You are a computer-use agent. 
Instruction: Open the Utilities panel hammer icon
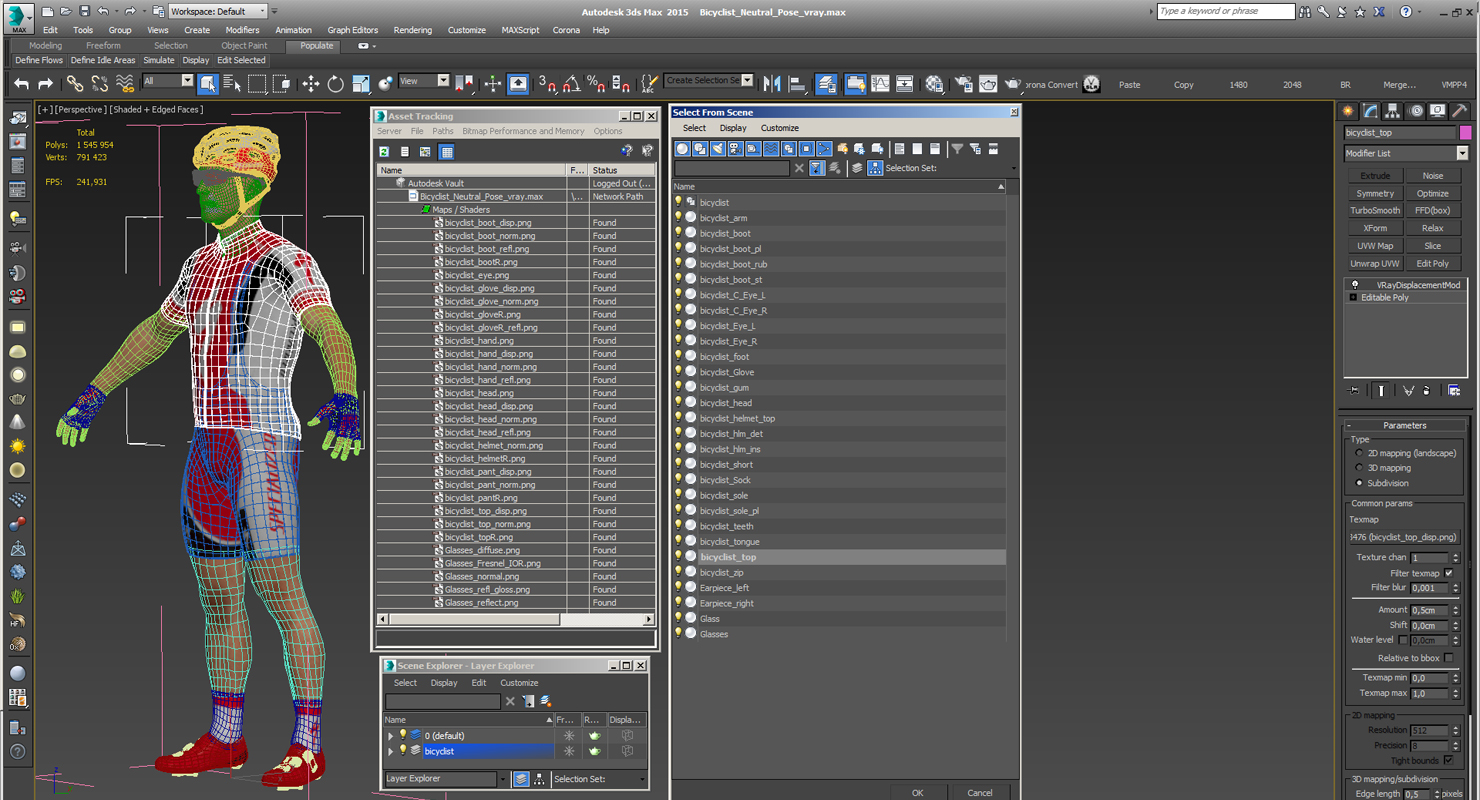(1460, 111)
